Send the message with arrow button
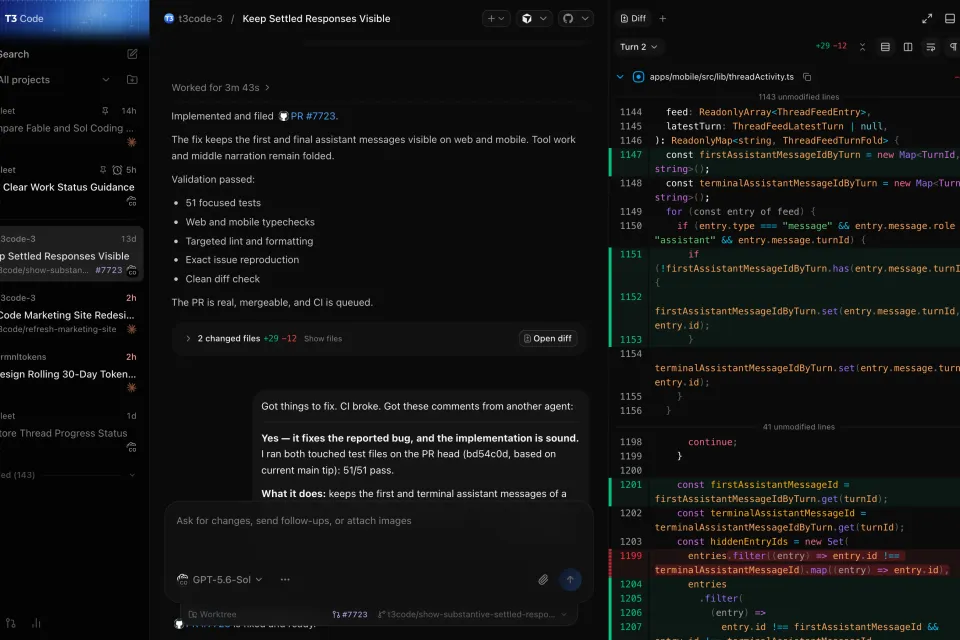 click(x=570, y=579)
